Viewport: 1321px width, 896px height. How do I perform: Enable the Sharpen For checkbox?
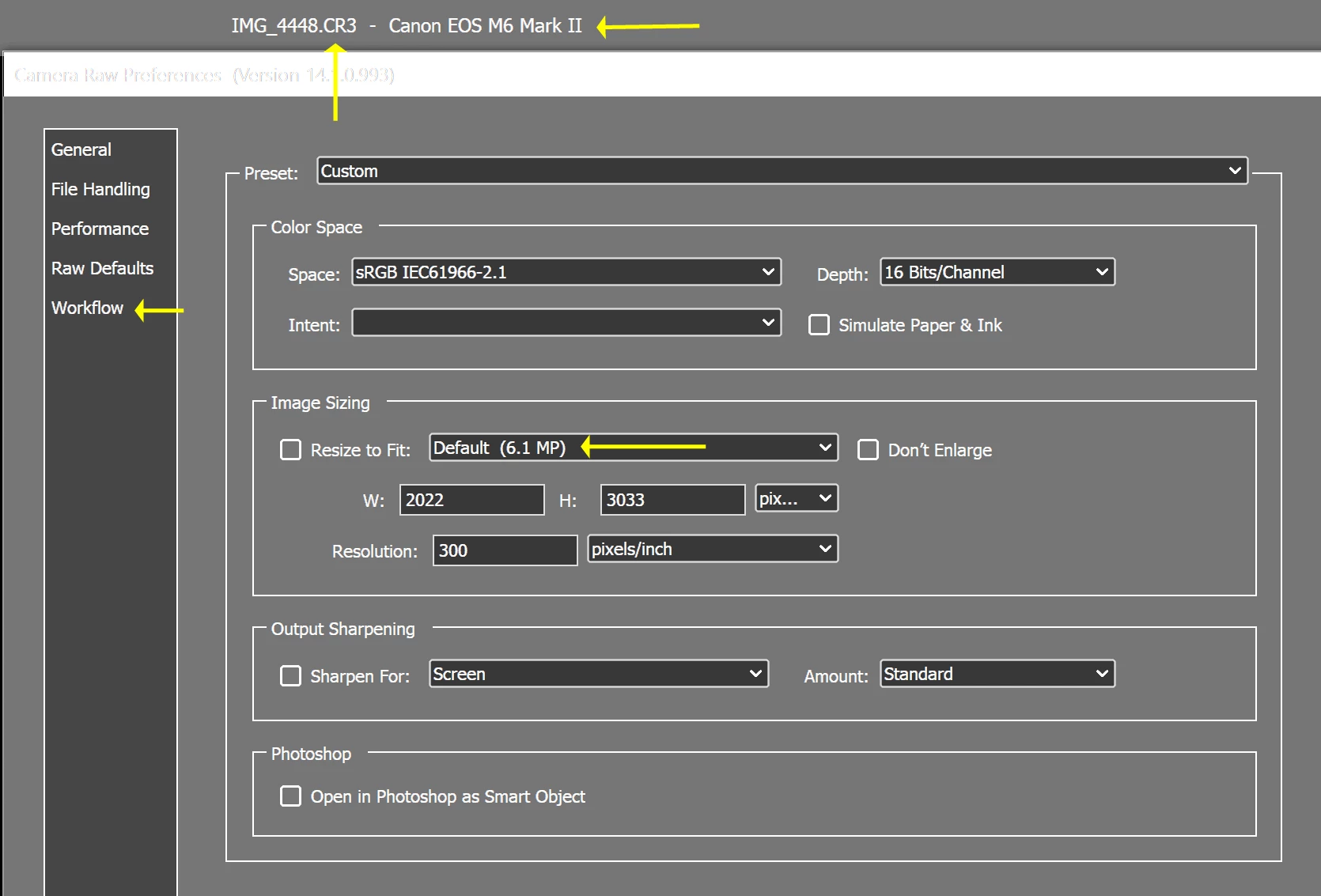tap(291, 676)
